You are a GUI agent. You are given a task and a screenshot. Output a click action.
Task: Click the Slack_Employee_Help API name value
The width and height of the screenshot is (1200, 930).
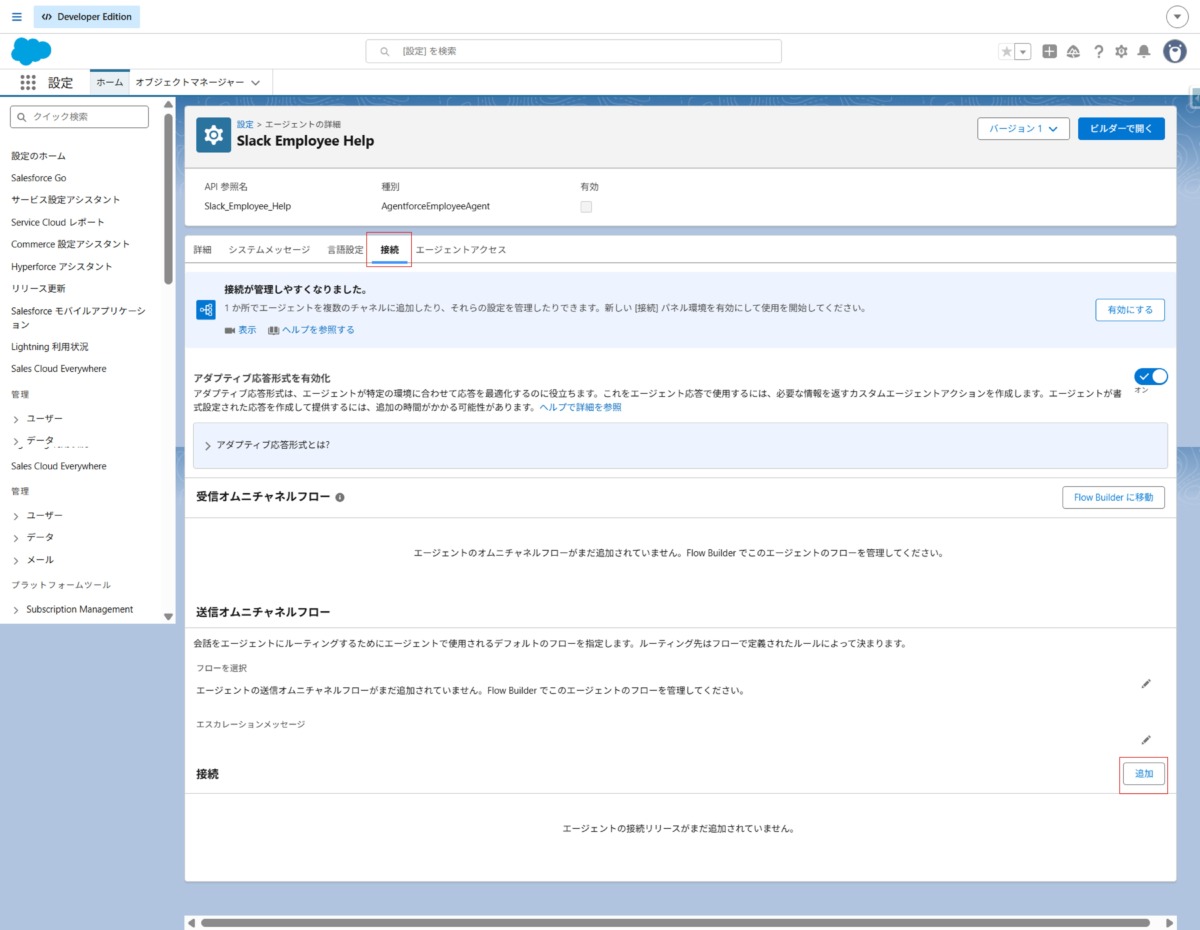point(247,207)
